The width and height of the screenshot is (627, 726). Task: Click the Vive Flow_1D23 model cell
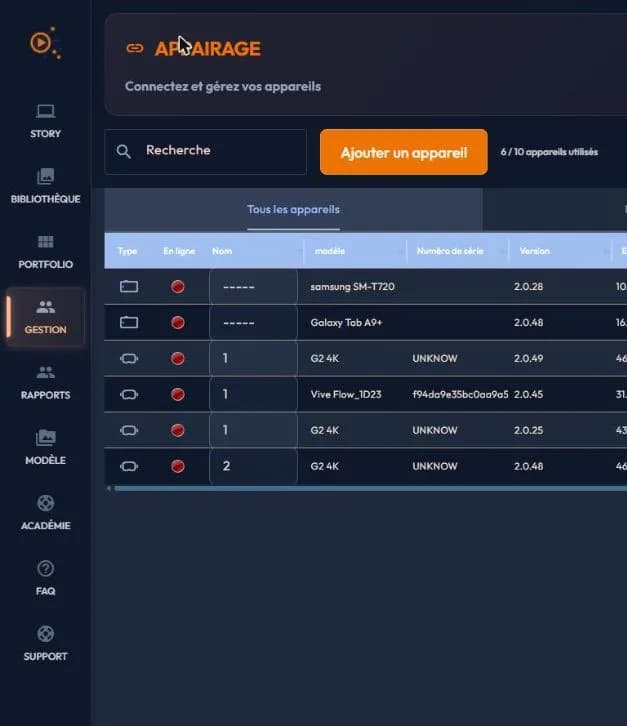[345, 394]
